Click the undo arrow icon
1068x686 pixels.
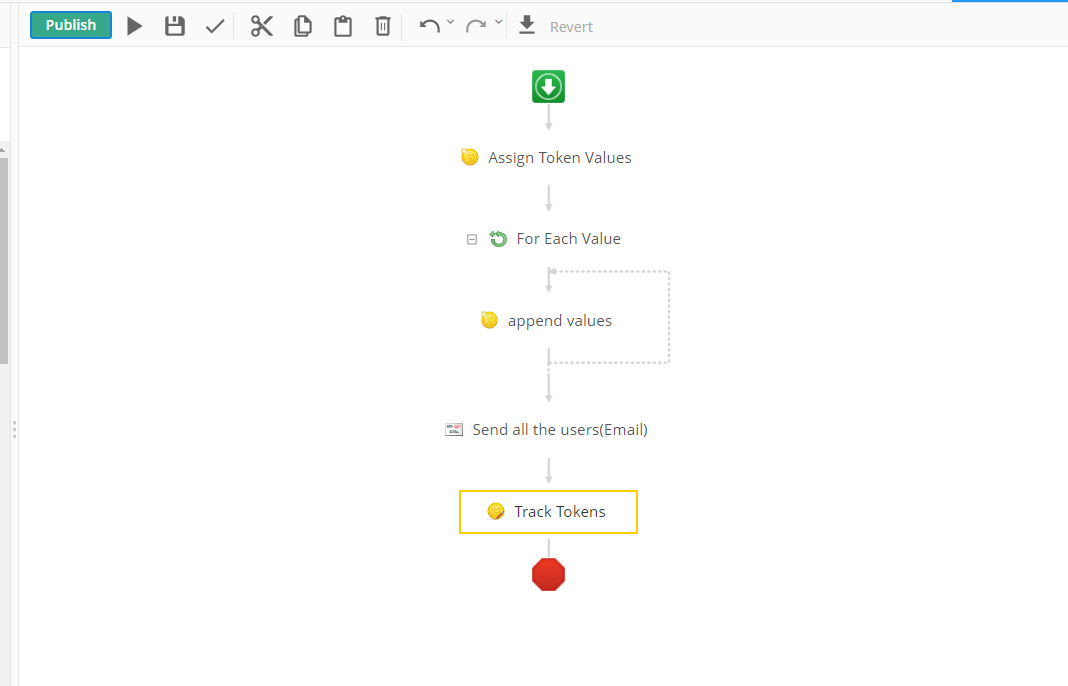(430, 26)
